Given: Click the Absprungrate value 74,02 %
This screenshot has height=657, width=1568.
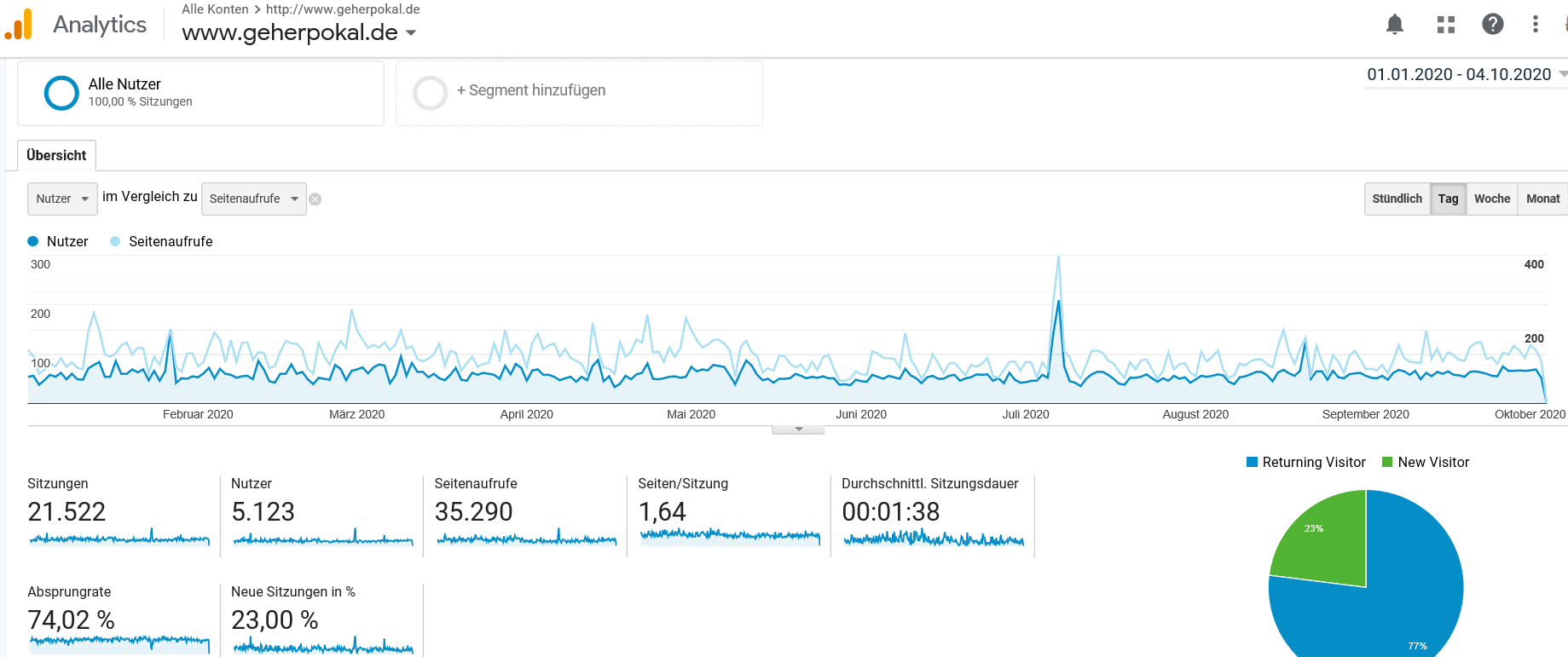Looking at the screenshot, I should click(71, 620).
